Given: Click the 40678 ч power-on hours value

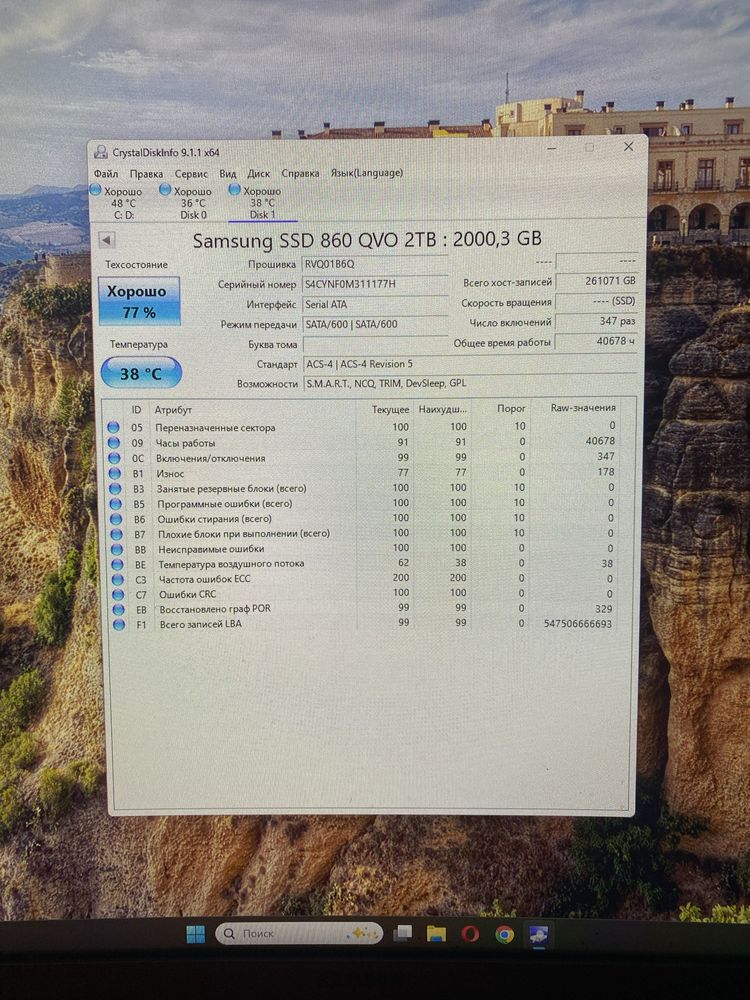Looking at the screenshot, I should pyautogui.click(x=597, y=341).
